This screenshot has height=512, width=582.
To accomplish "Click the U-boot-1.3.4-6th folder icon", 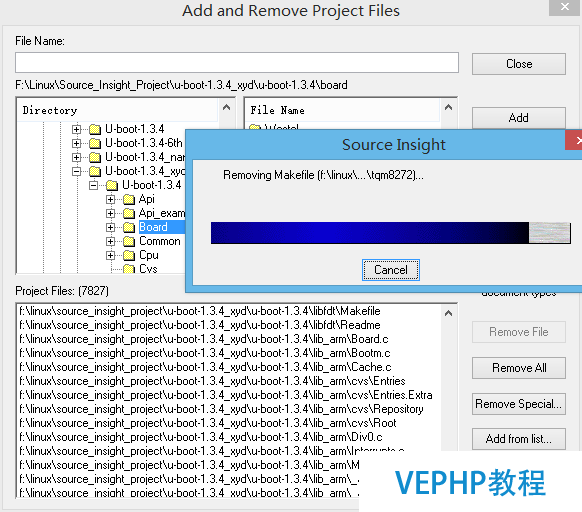I will pos(95,143).
